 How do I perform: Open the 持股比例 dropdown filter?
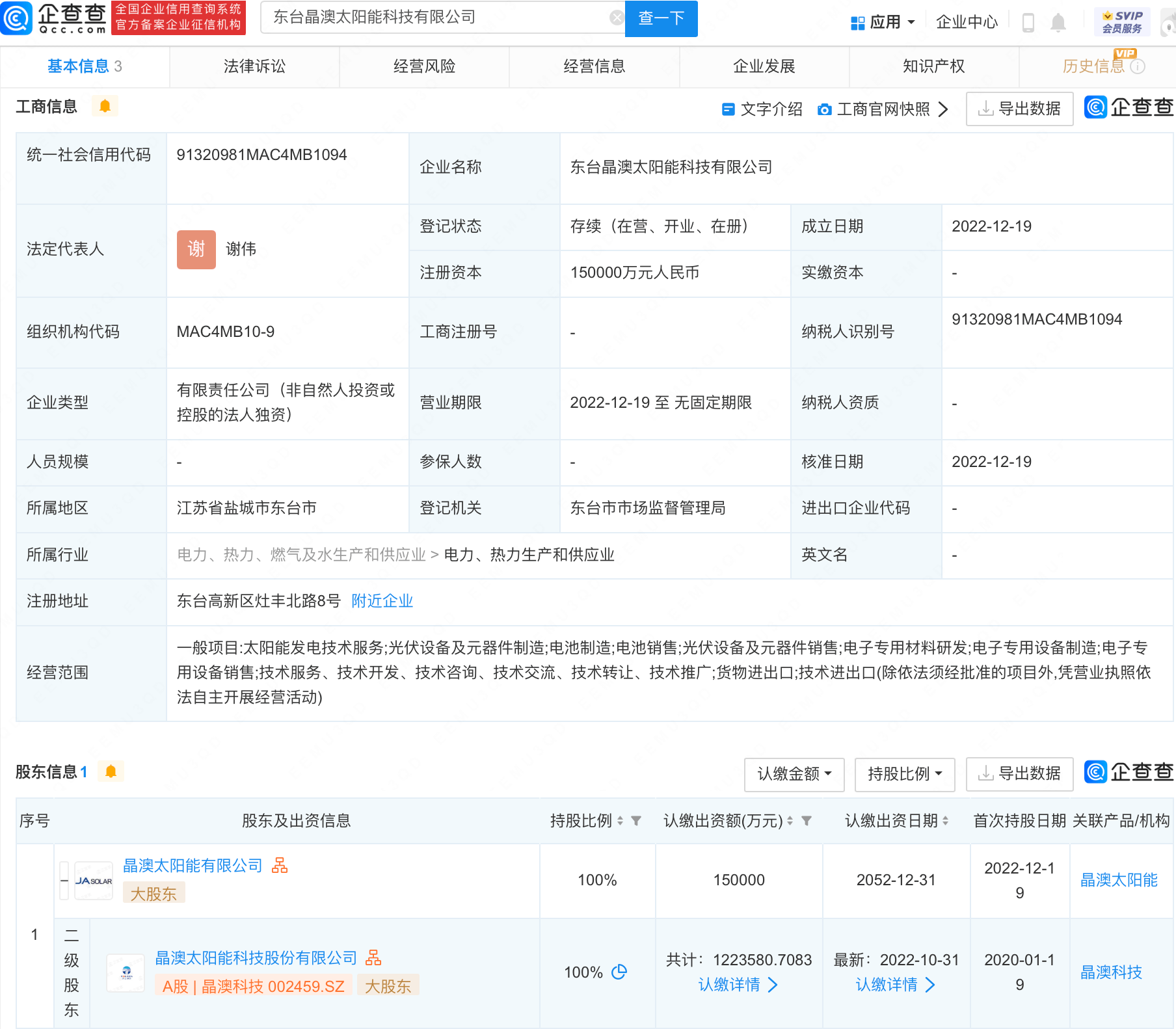[x=904, y=774]
